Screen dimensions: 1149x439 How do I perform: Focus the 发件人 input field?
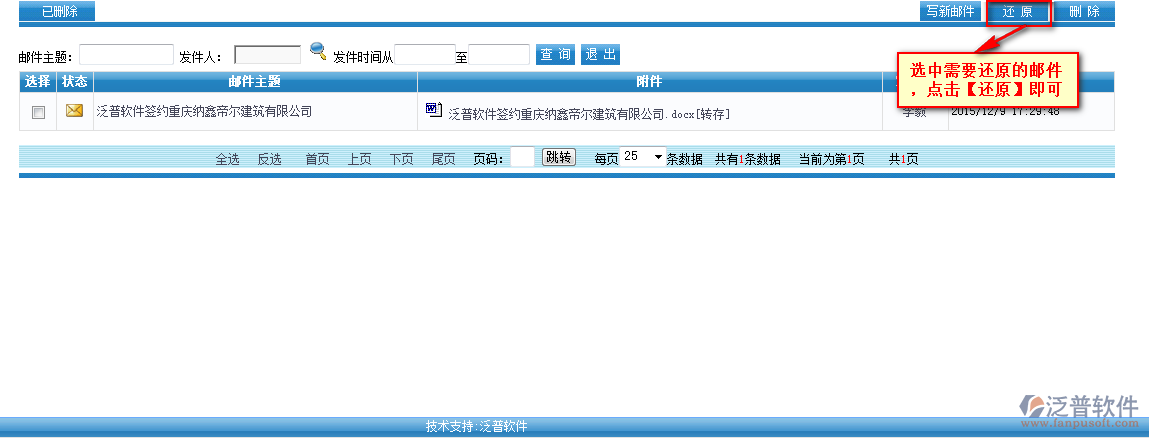tap(267, 54)
